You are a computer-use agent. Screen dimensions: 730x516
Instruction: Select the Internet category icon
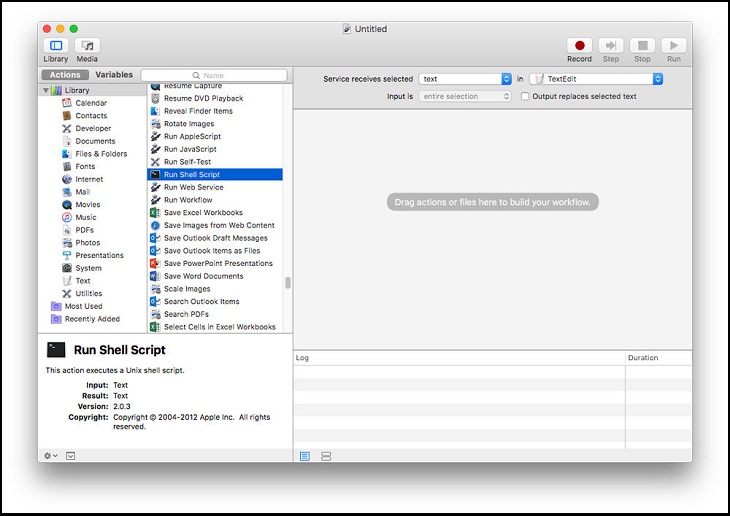[67, 179]
